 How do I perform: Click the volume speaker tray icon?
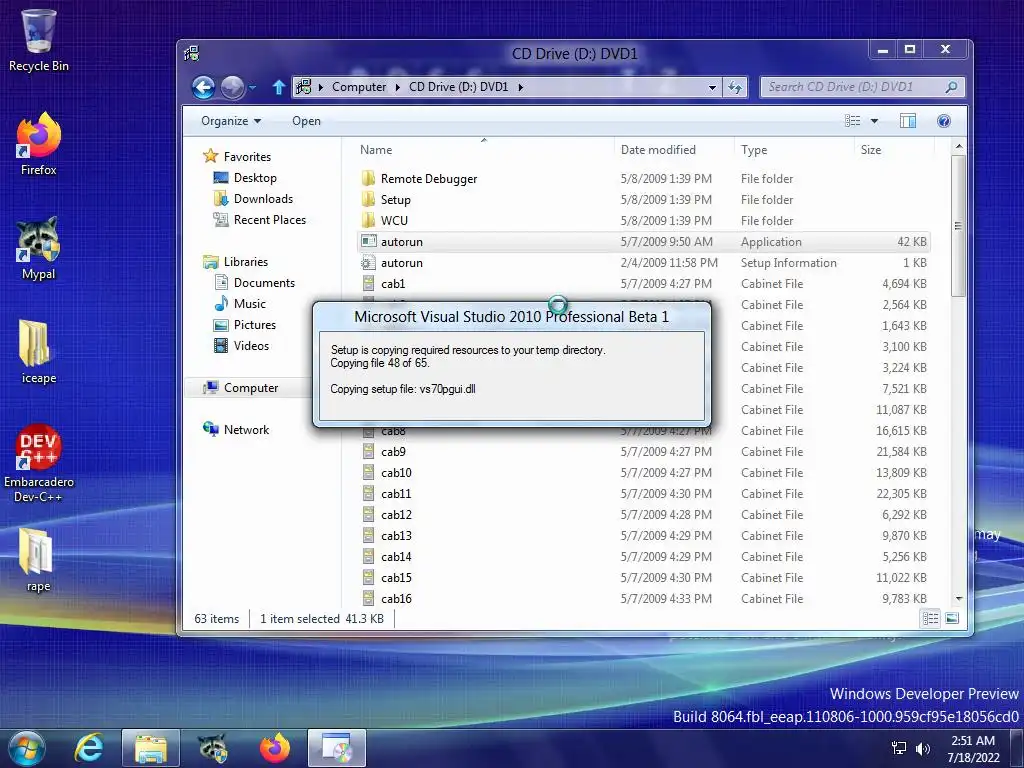pyautogui.click(x=922, y=748)
